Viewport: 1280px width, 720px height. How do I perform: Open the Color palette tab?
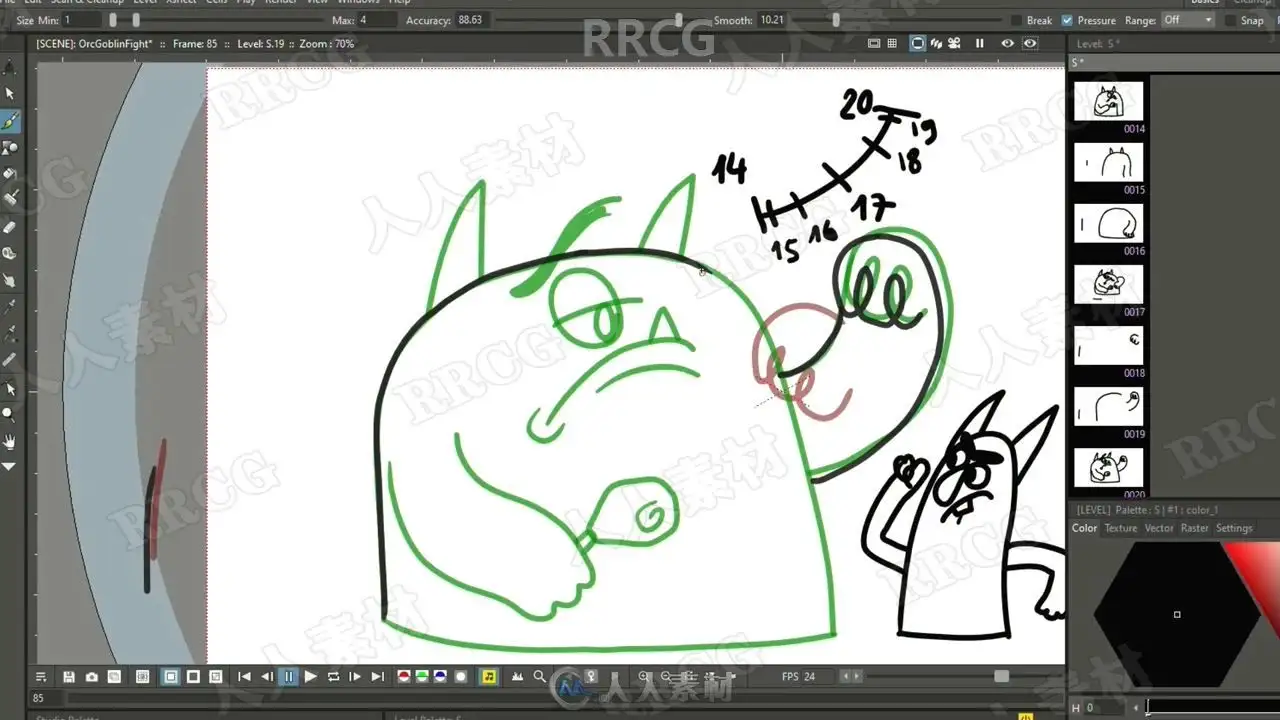point(1084,528)
